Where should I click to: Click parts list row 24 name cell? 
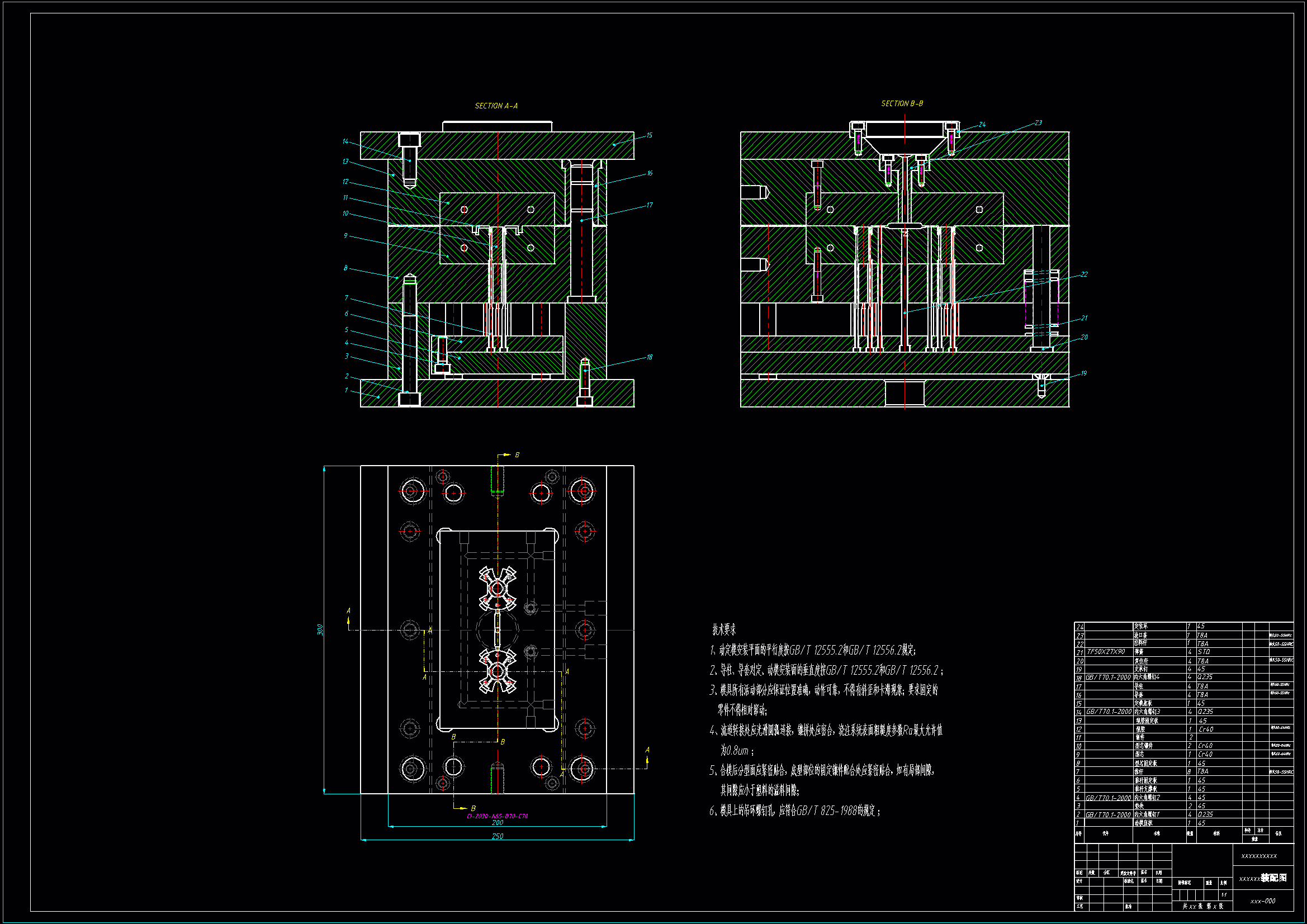click(1141, 626)
